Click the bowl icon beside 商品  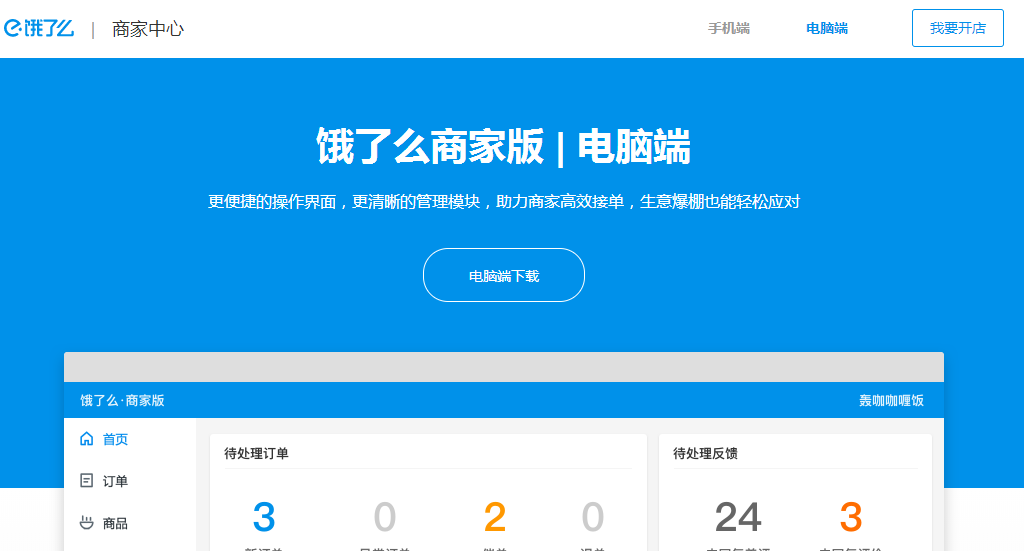86,522
